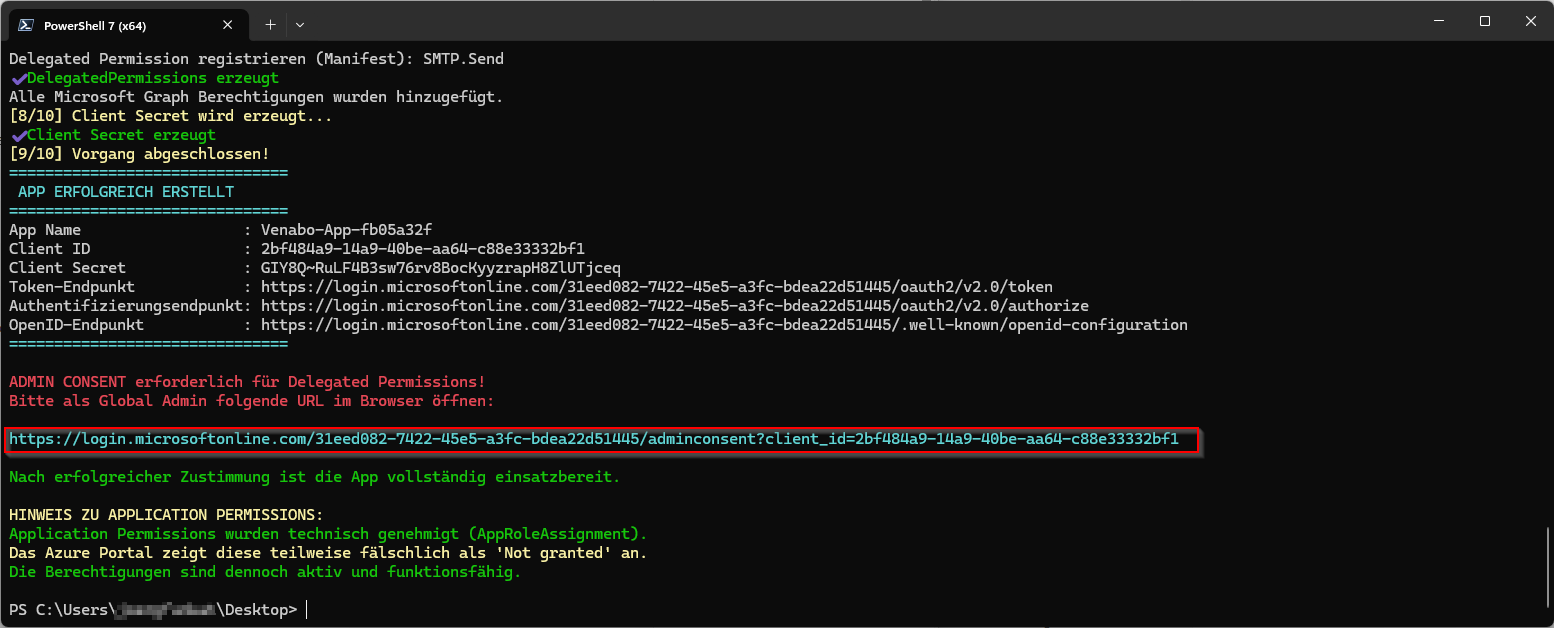Click the PowerShell icon on the tab
Viewport: 1554px width, 628px height.
[x=27, y=25]
